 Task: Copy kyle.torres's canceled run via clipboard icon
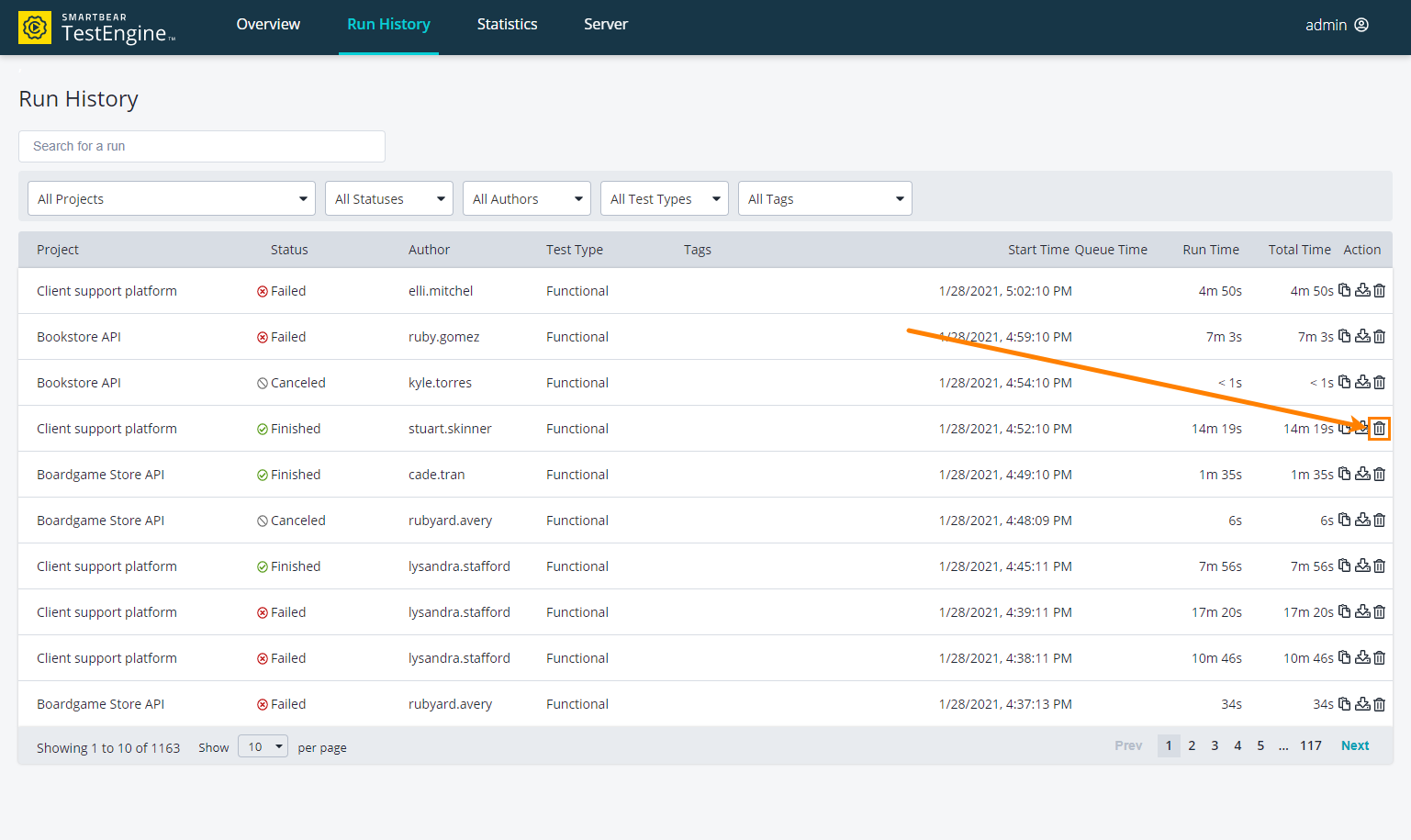click(1344, 382)
